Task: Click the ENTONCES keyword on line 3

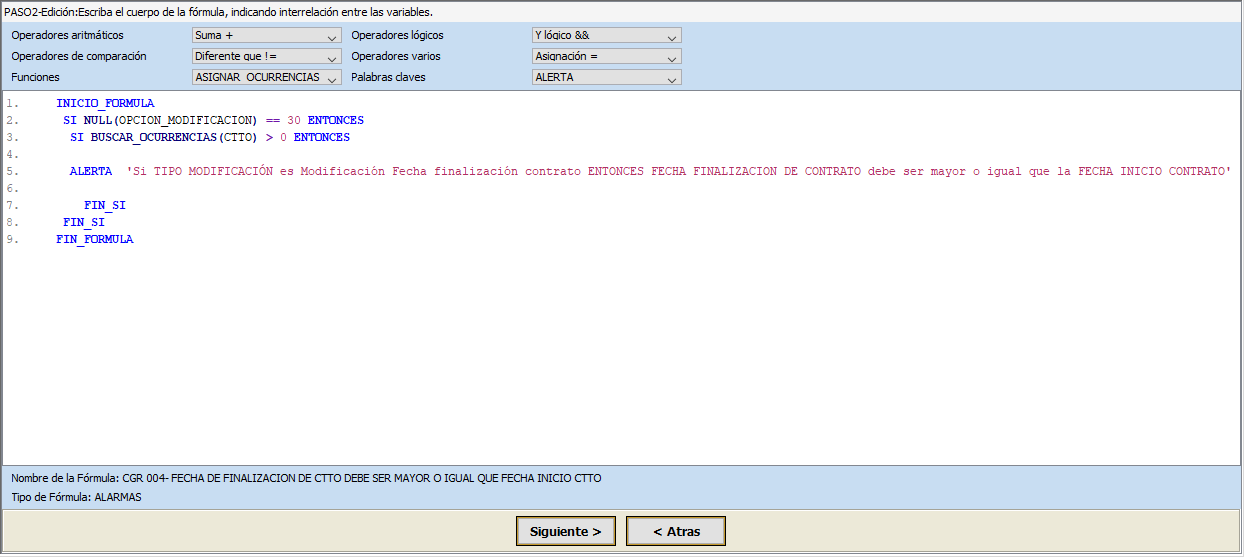Action: pyautogui.click(x=321, y=137)
